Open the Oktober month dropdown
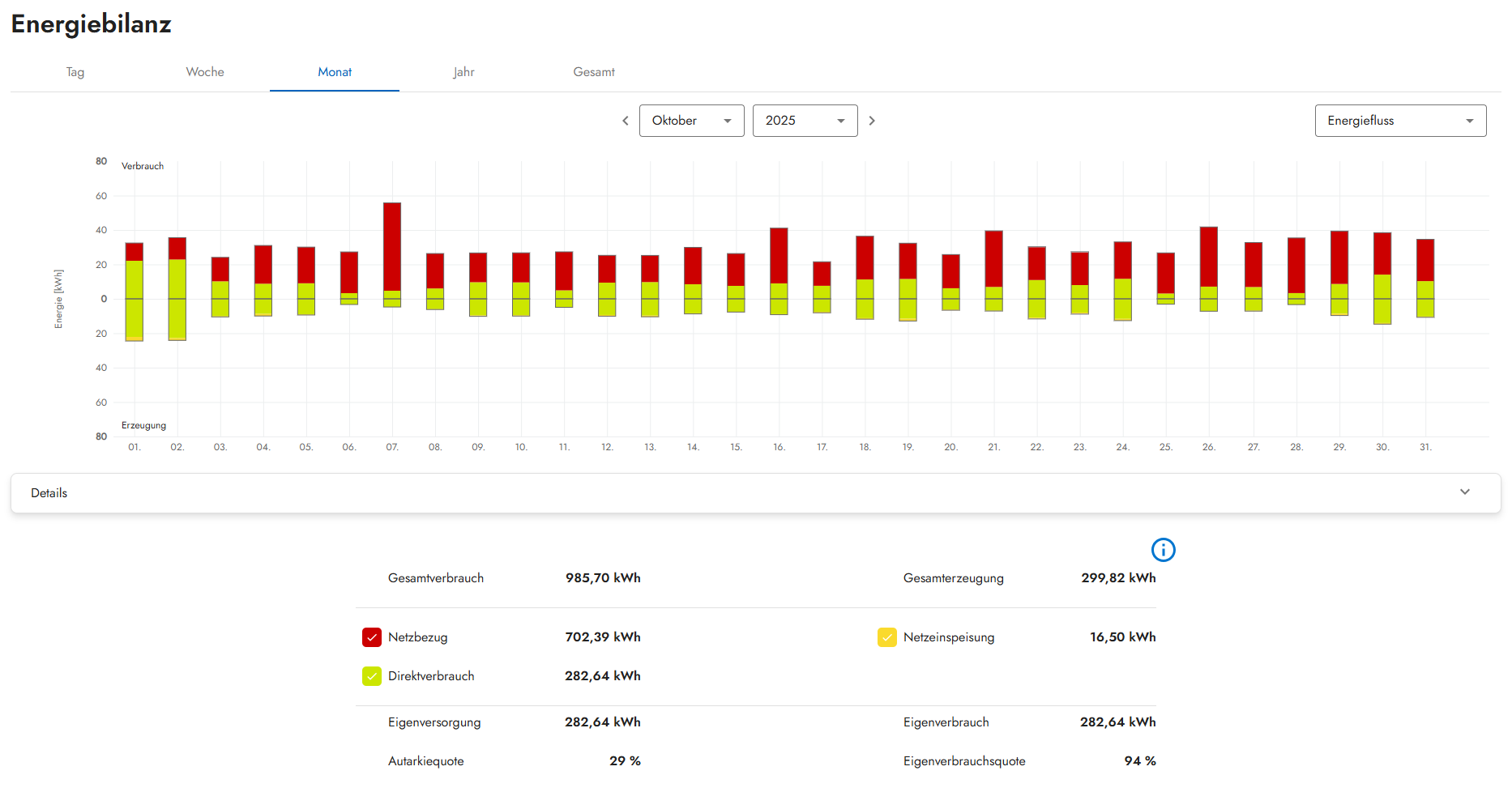Screen dimensions: 1512x792 click(691, 121)
